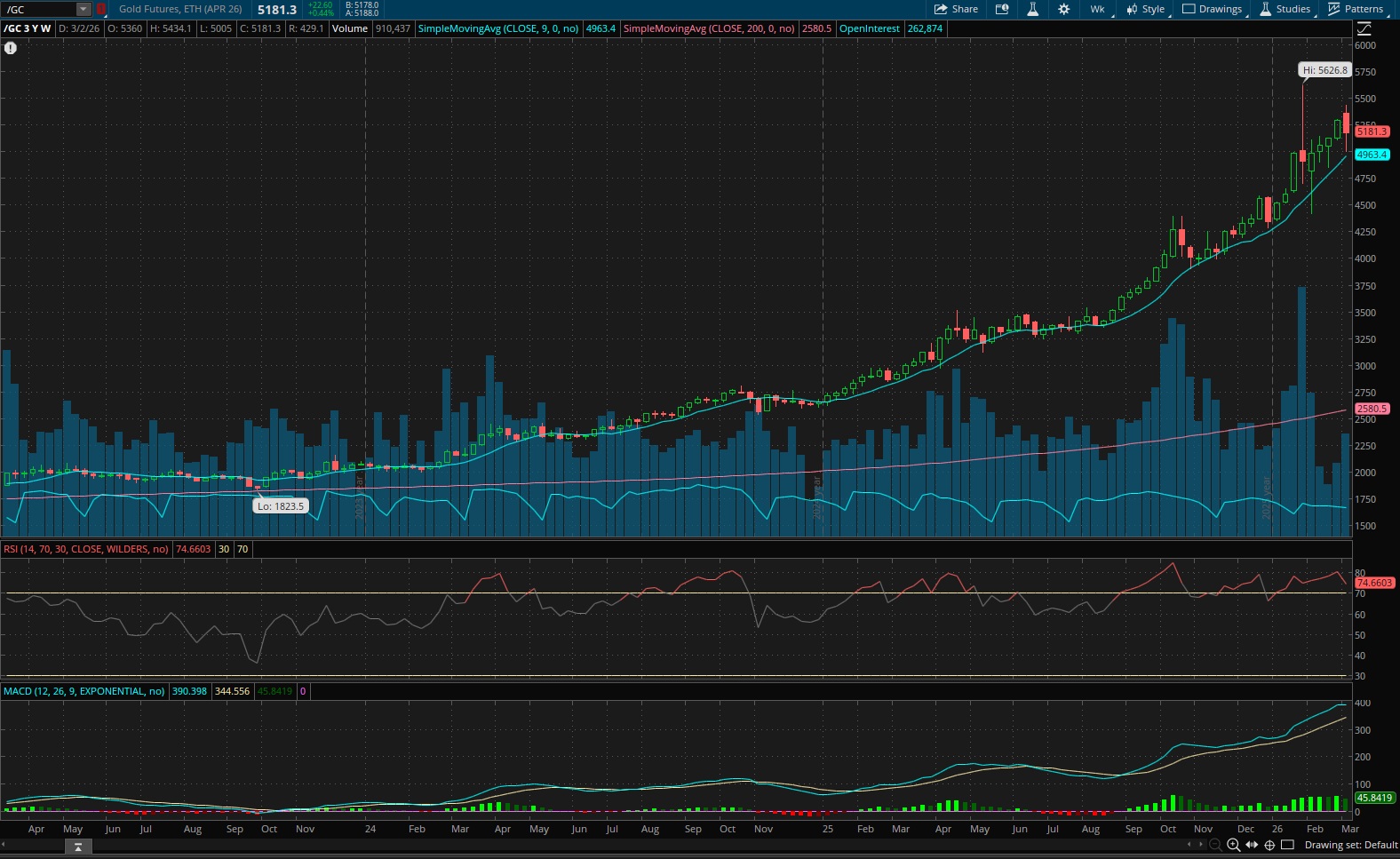Open the chart alerts calendar icon

pos(1002,9)
